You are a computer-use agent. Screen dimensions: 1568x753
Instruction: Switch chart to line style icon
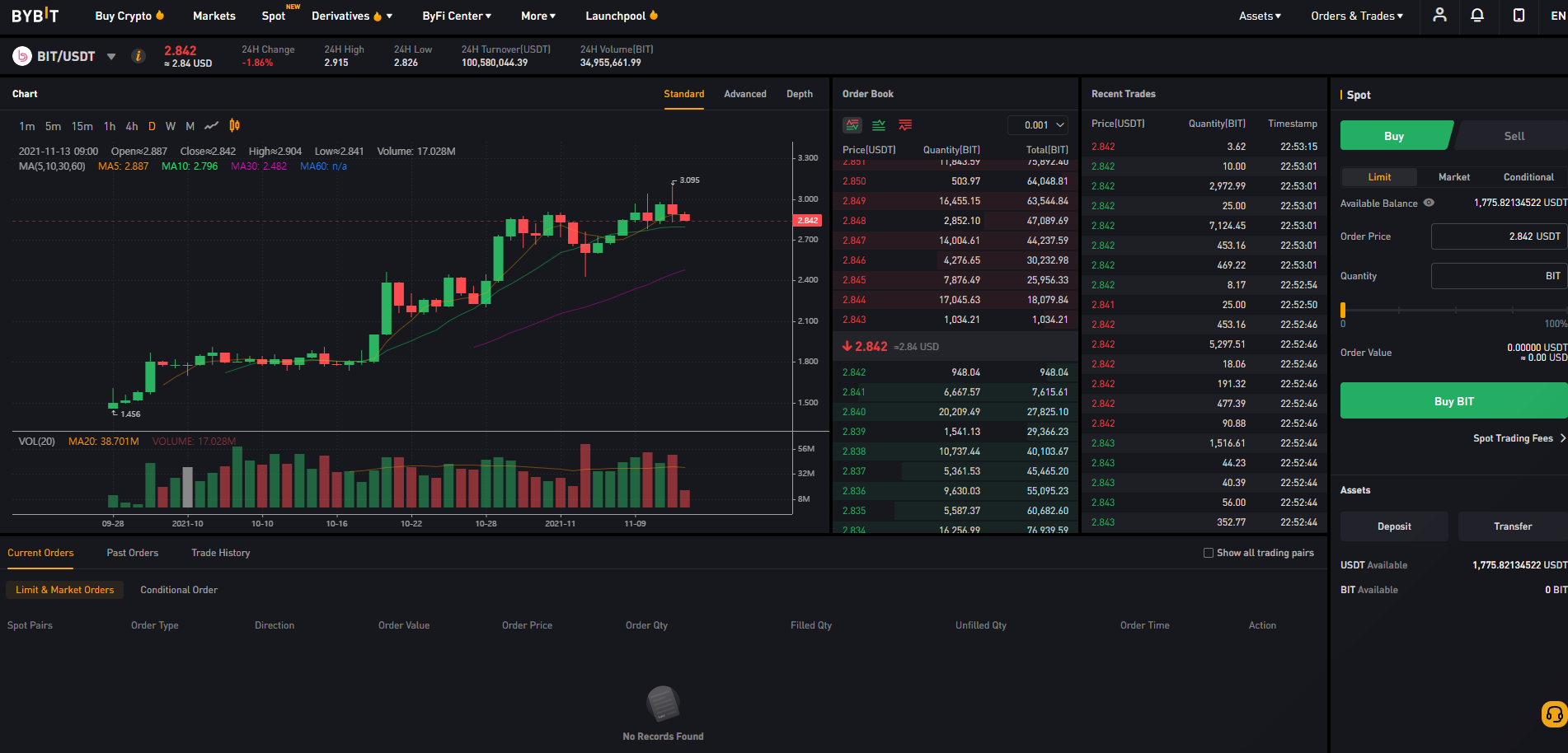[212, 126]
